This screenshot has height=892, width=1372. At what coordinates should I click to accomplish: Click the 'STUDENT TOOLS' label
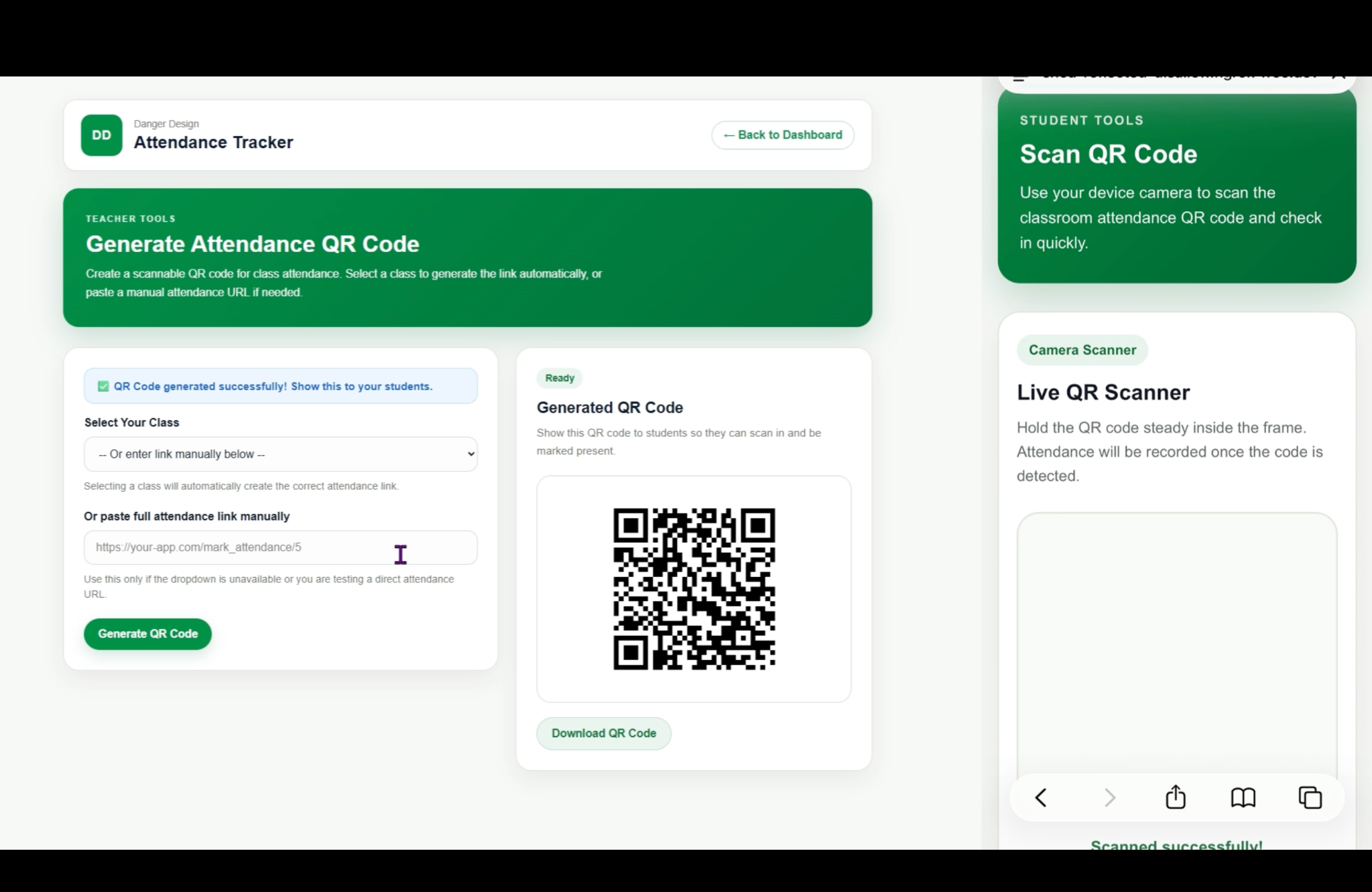(1082, 121)
